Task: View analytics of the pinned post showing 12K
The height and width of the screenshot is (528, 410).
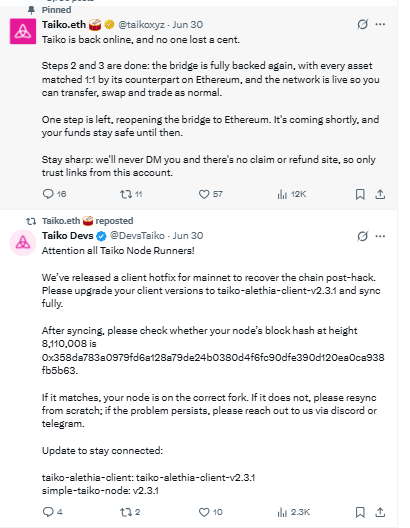Action: pos(292,194)
